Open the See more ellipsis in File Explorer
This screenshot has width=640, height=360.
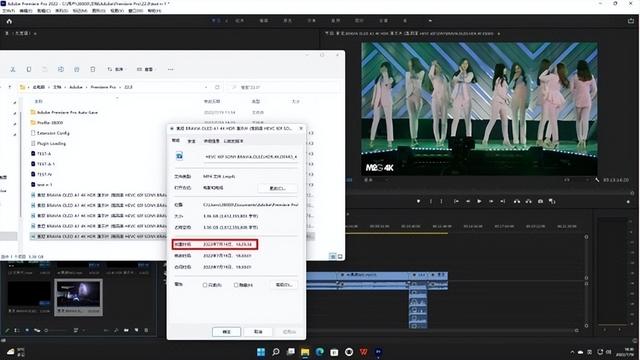point(171,69)
